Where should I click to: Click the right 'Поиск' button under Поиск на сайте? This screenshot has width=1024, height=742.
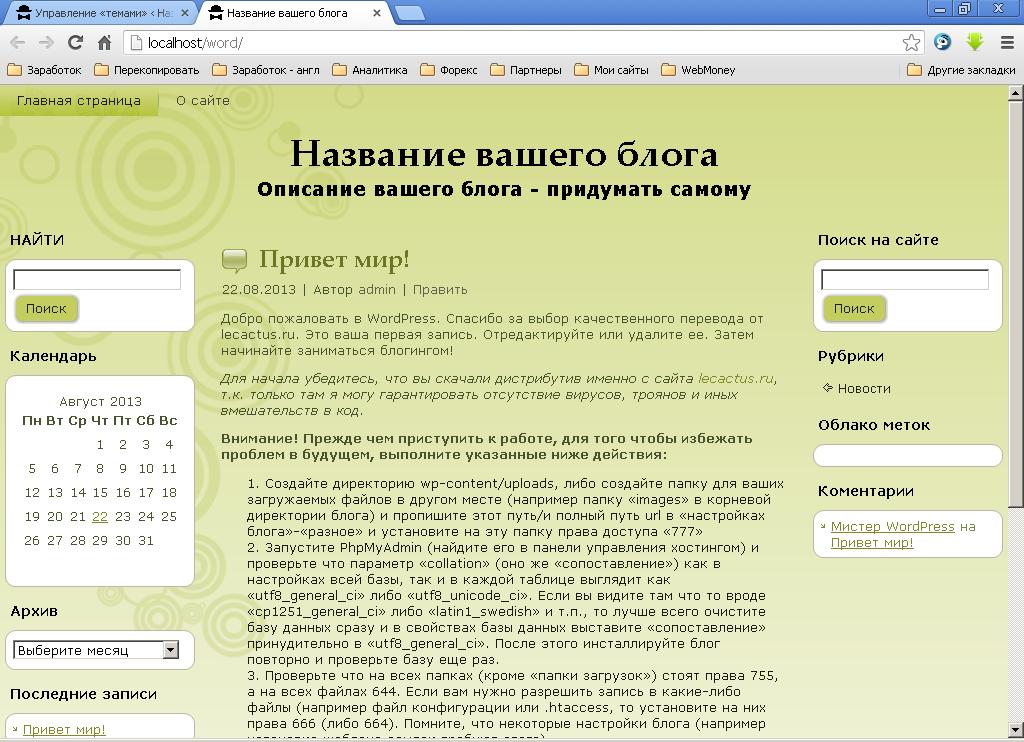coord(854,308)
